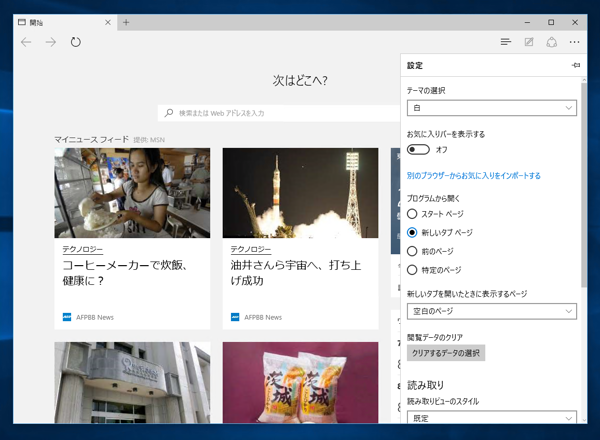Open the gray building article thumbnail
The width and height of the screenshot is (600, 440).
(x=132, y=383)
